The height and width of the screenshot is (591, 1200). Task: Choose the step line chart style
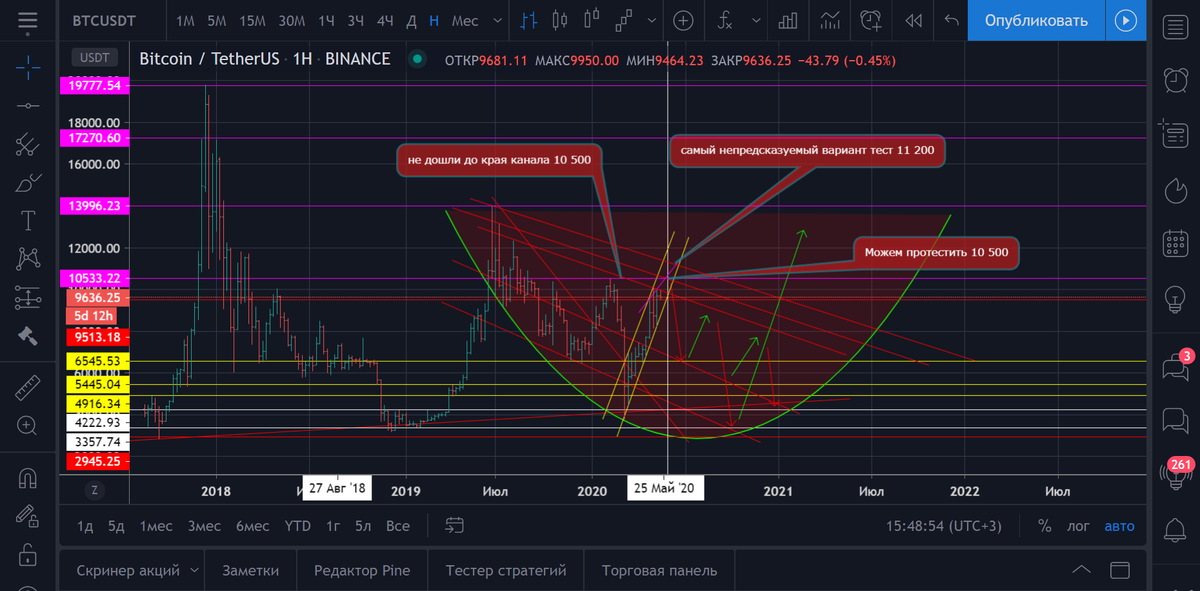[x=625, y=19]
